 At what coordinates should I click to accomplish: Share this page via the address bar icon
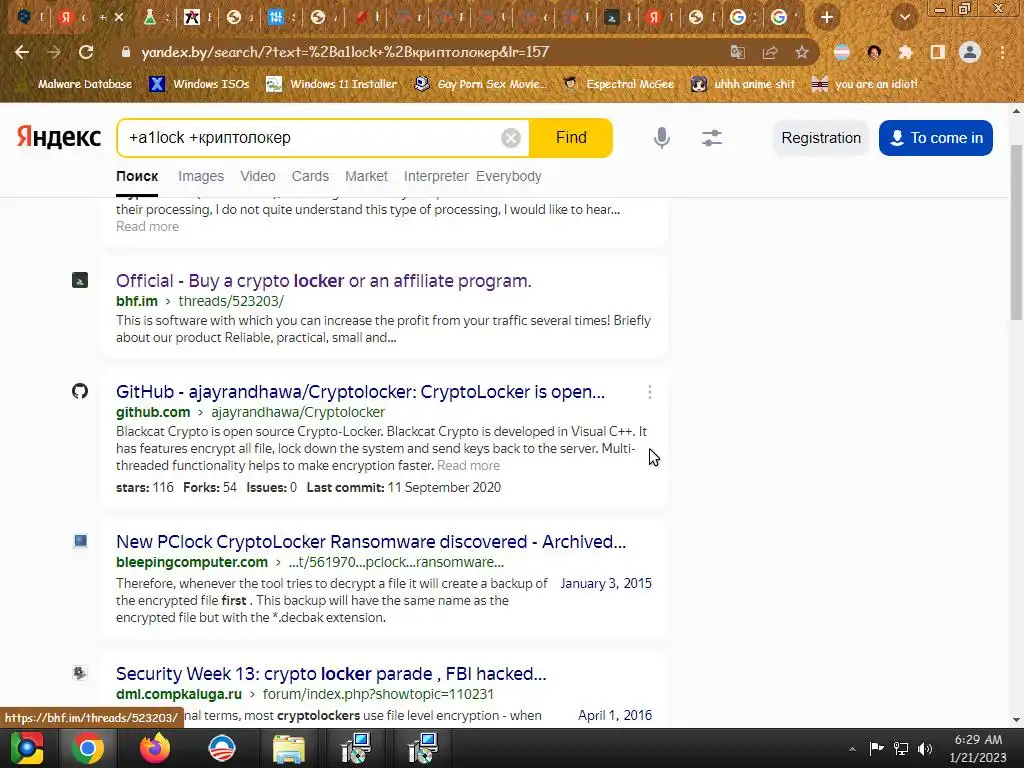[x=770, y=52]
